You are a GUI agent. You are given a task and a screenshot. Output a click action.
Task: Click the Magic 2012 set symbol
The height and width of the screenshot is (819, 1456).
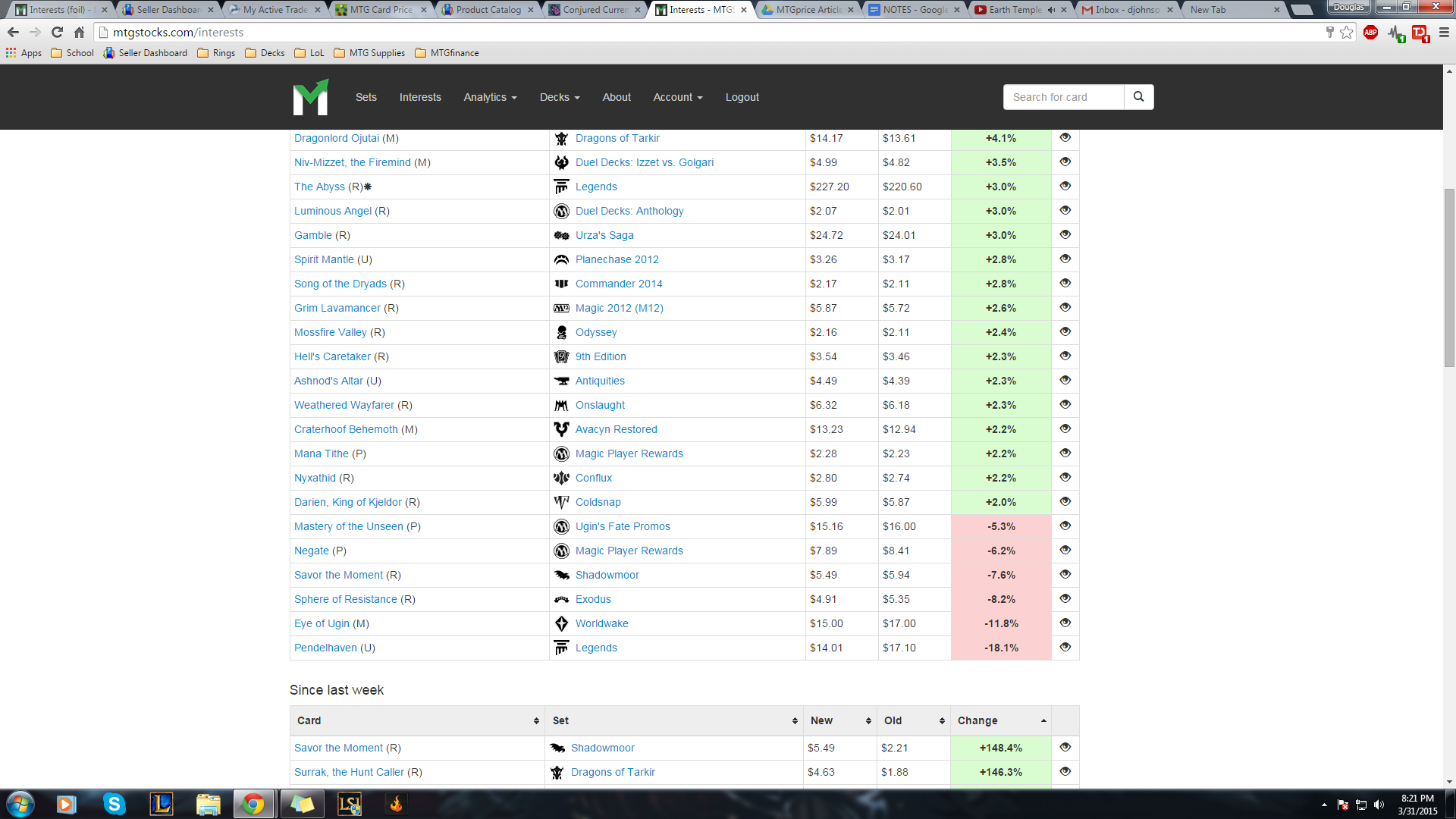click(561, 308)
